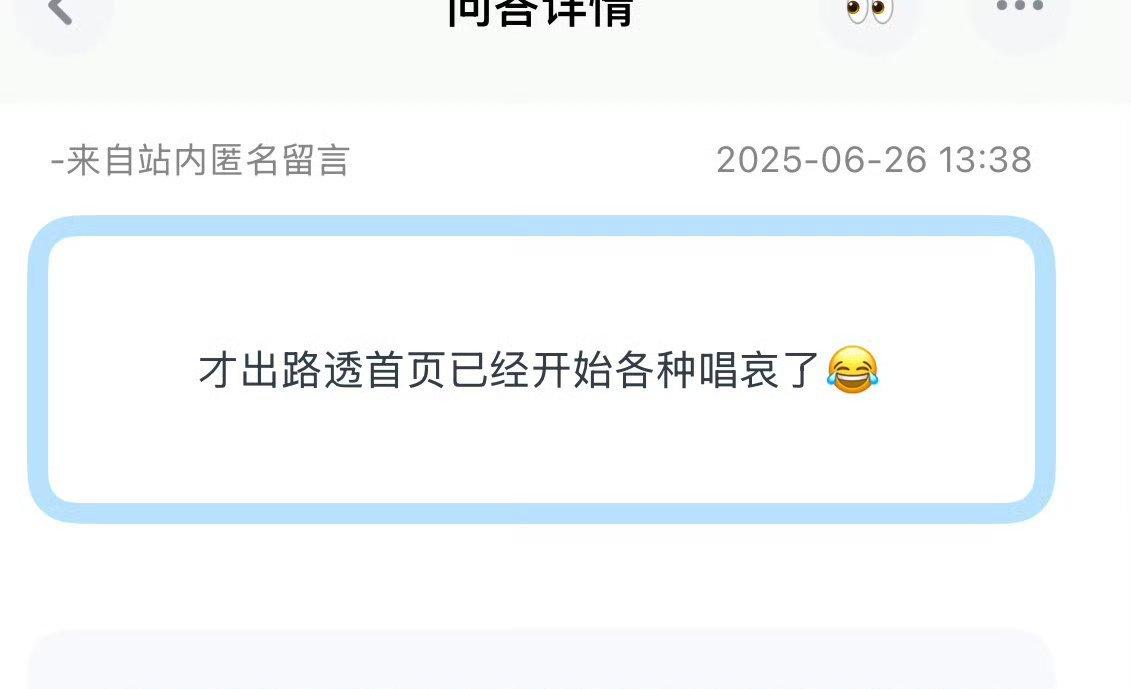Click the 2025-06-26 date text
Screen dimensions: 1131x689
coord(821,159)
